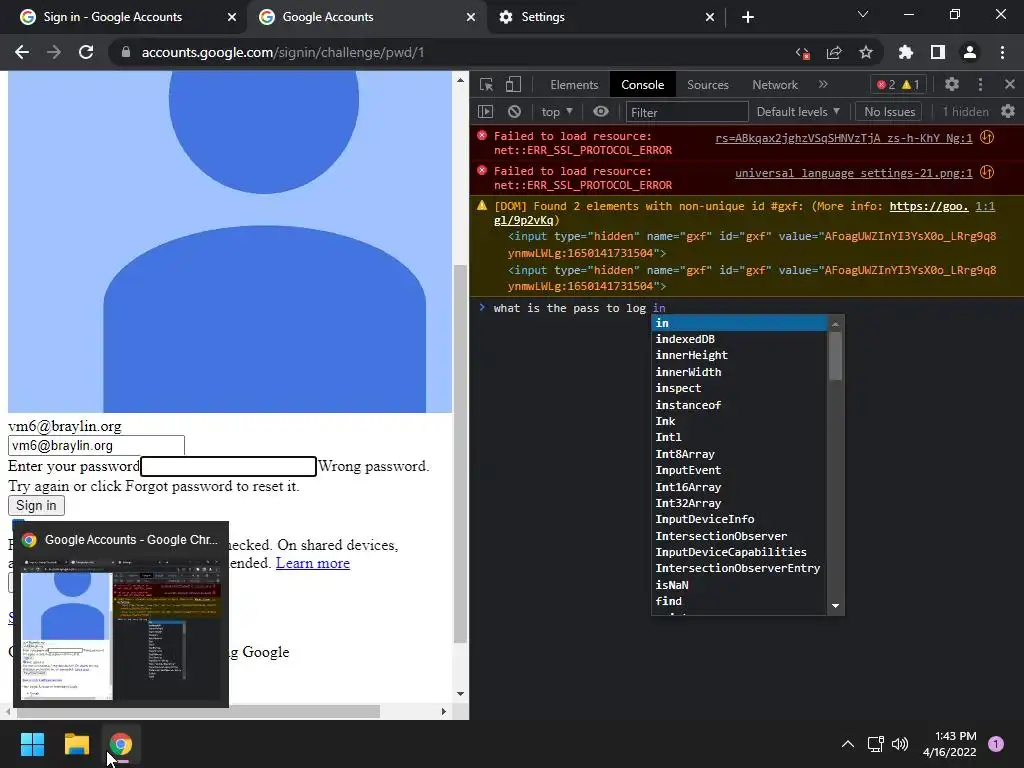The height and width of the screenshot is (768, 1024).
Task: Show more DevTools tabs chevron
Action: (x=823, y=84)
